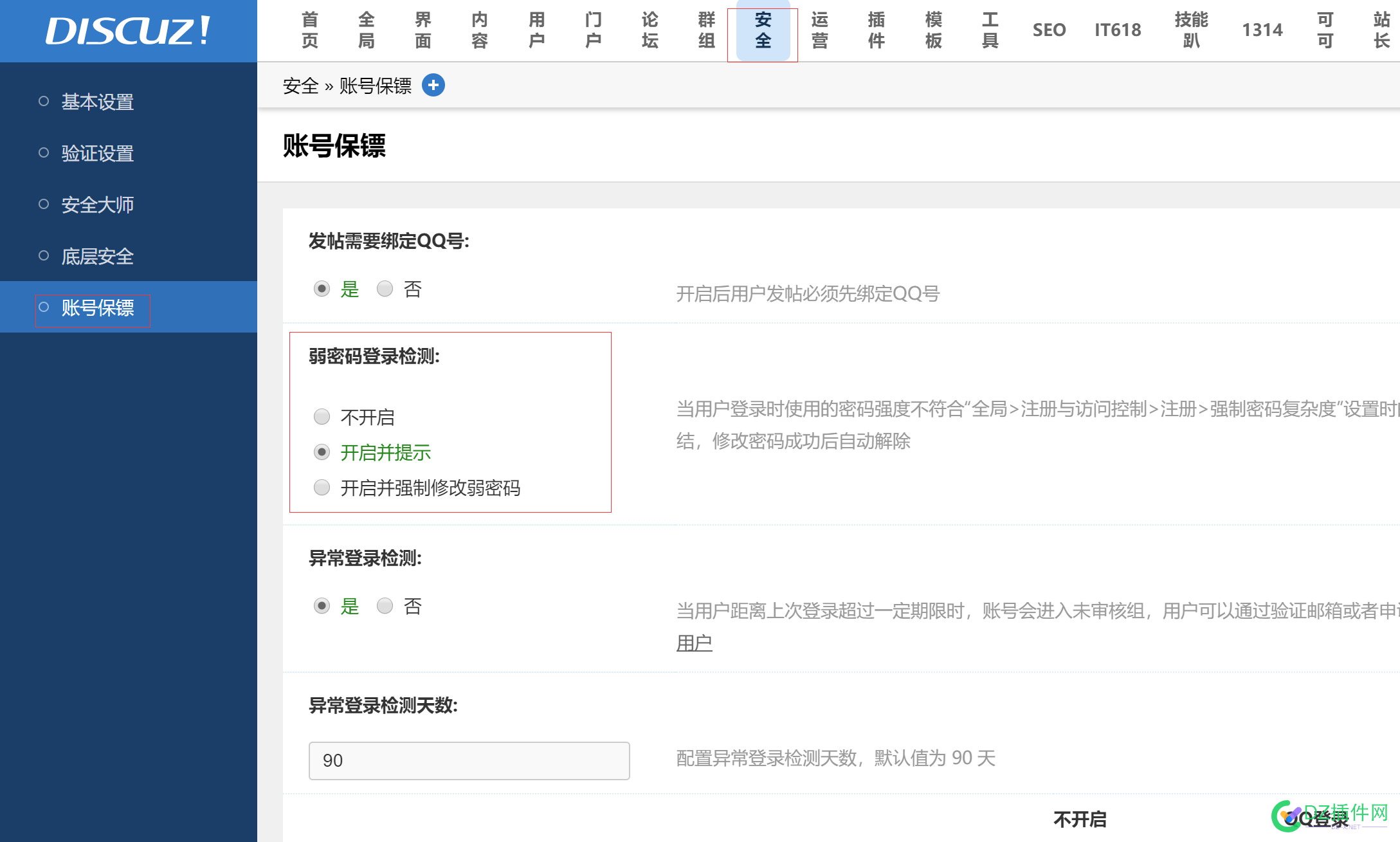Open the 模板 top menu
The width and height of the screenshot is (1400, 842).
[933, 30]
